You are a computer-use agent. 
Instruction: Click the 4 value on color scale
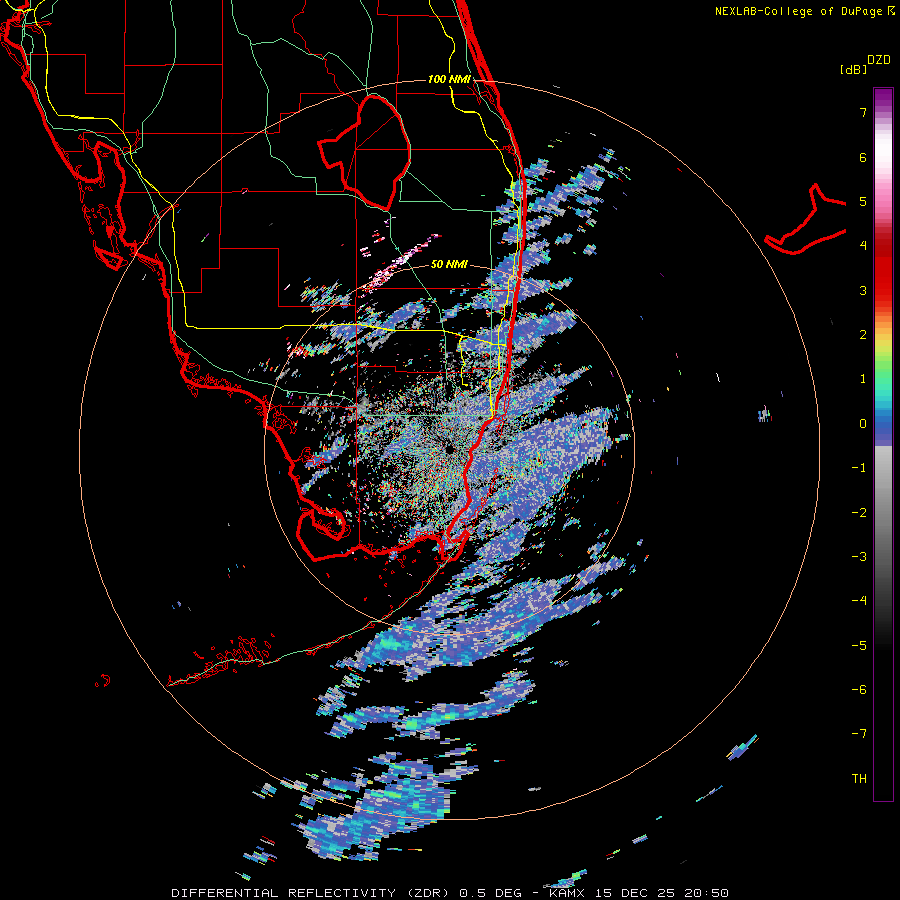click(863, 246)
